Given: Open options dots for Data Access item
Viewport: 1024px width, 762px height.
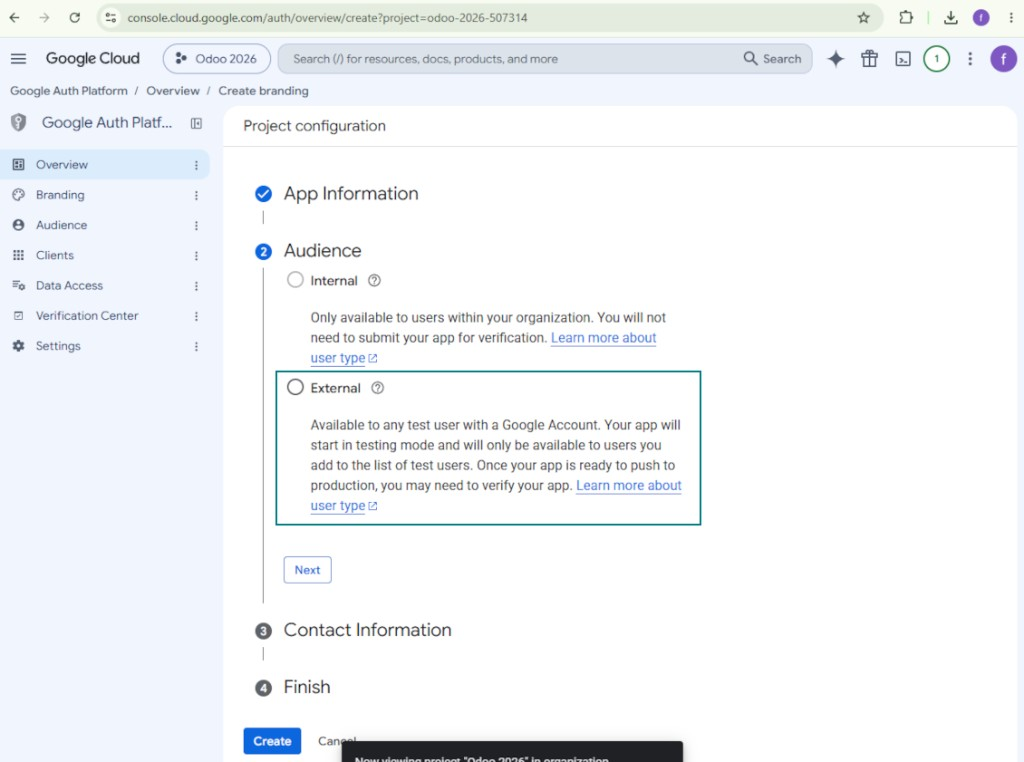Looking at the screenshot, I should click(196, 286).
